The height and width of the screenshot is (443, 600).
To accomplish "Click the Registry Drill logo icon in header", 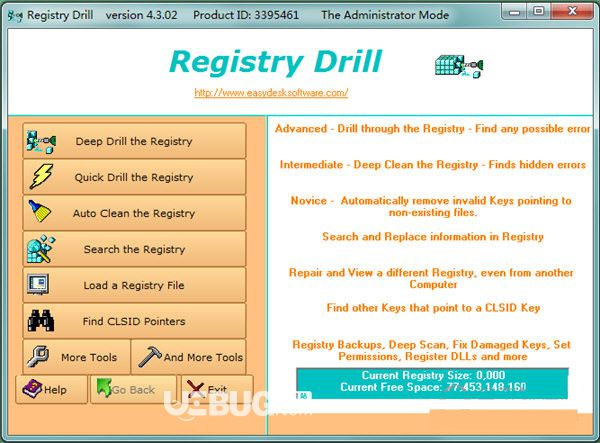I will click(x=459, y=67).
